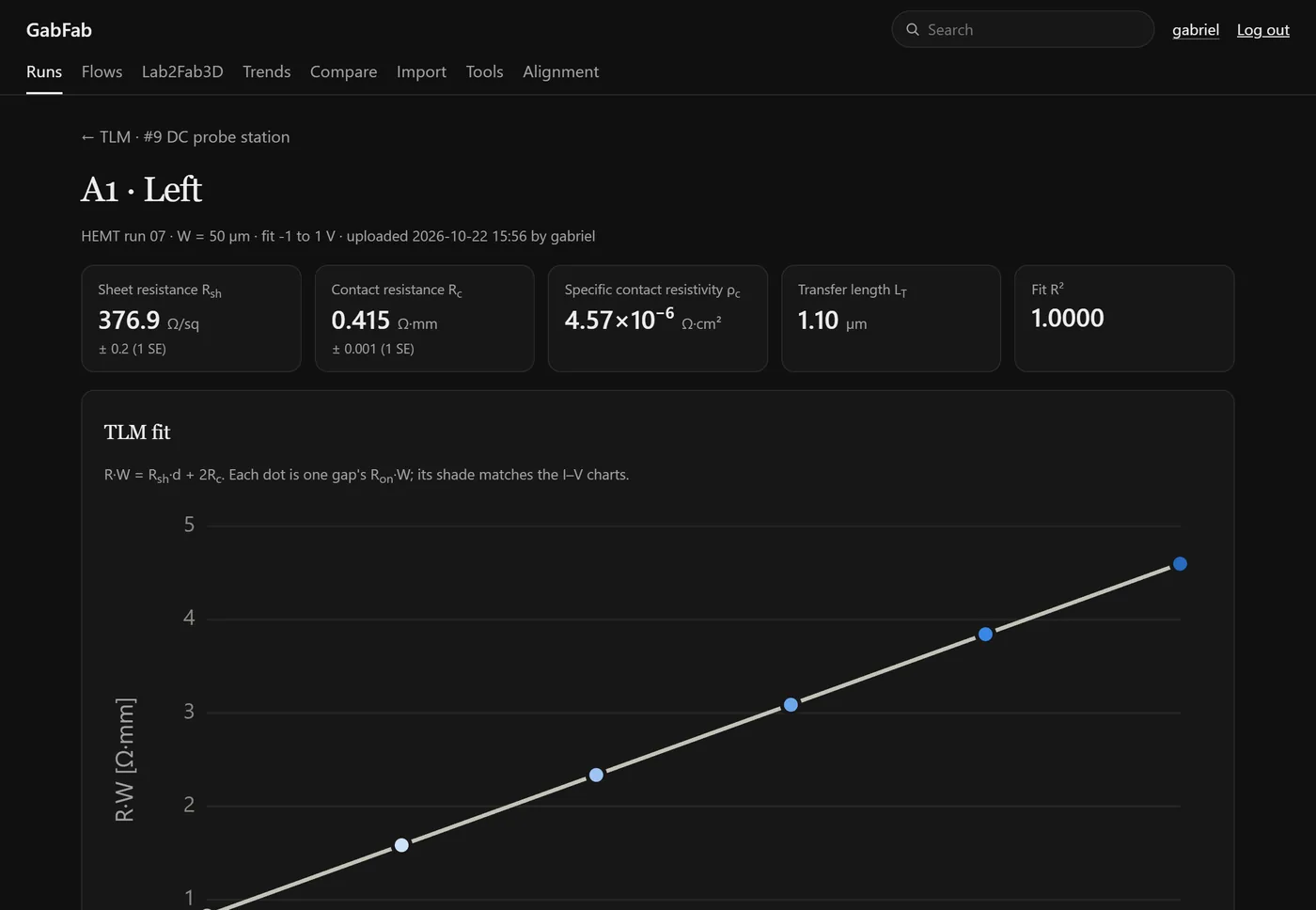Screen dimensions: 1316x910
Task: Select the 4.57×10⁻⁶ contact resistivity value
Action: pyautogui.click(x=619, y=320)
